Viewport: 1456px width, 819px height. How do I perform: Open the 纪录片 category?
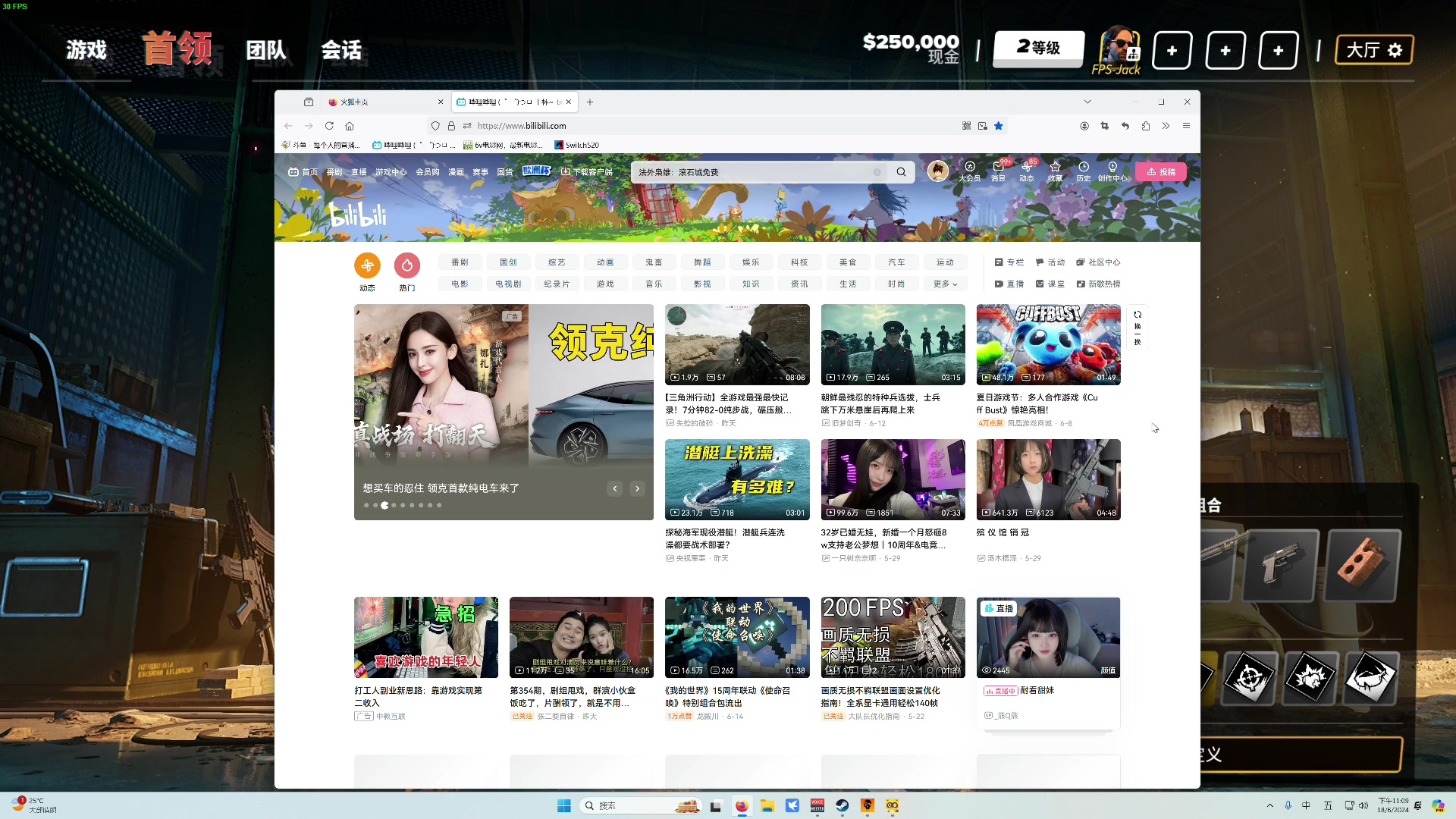[557, 284]
